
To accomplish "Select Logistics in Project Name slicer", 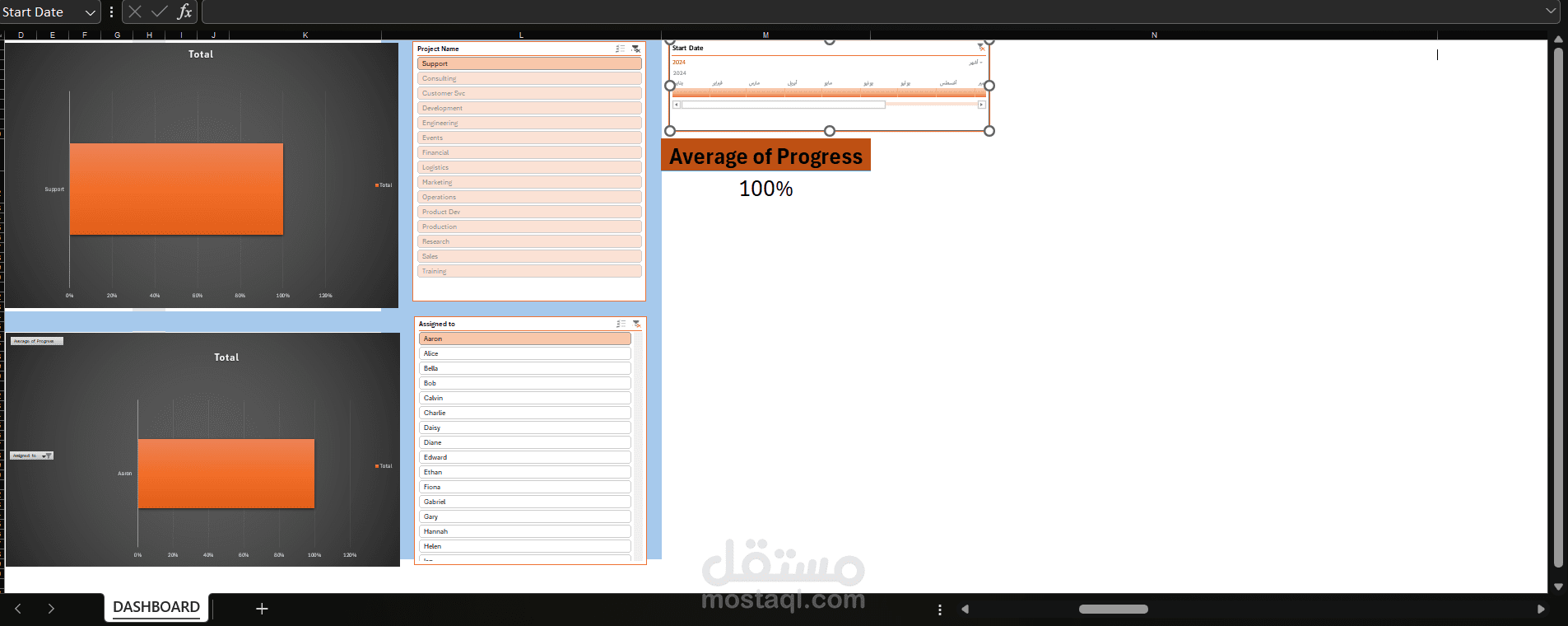I will click(529, 167).
